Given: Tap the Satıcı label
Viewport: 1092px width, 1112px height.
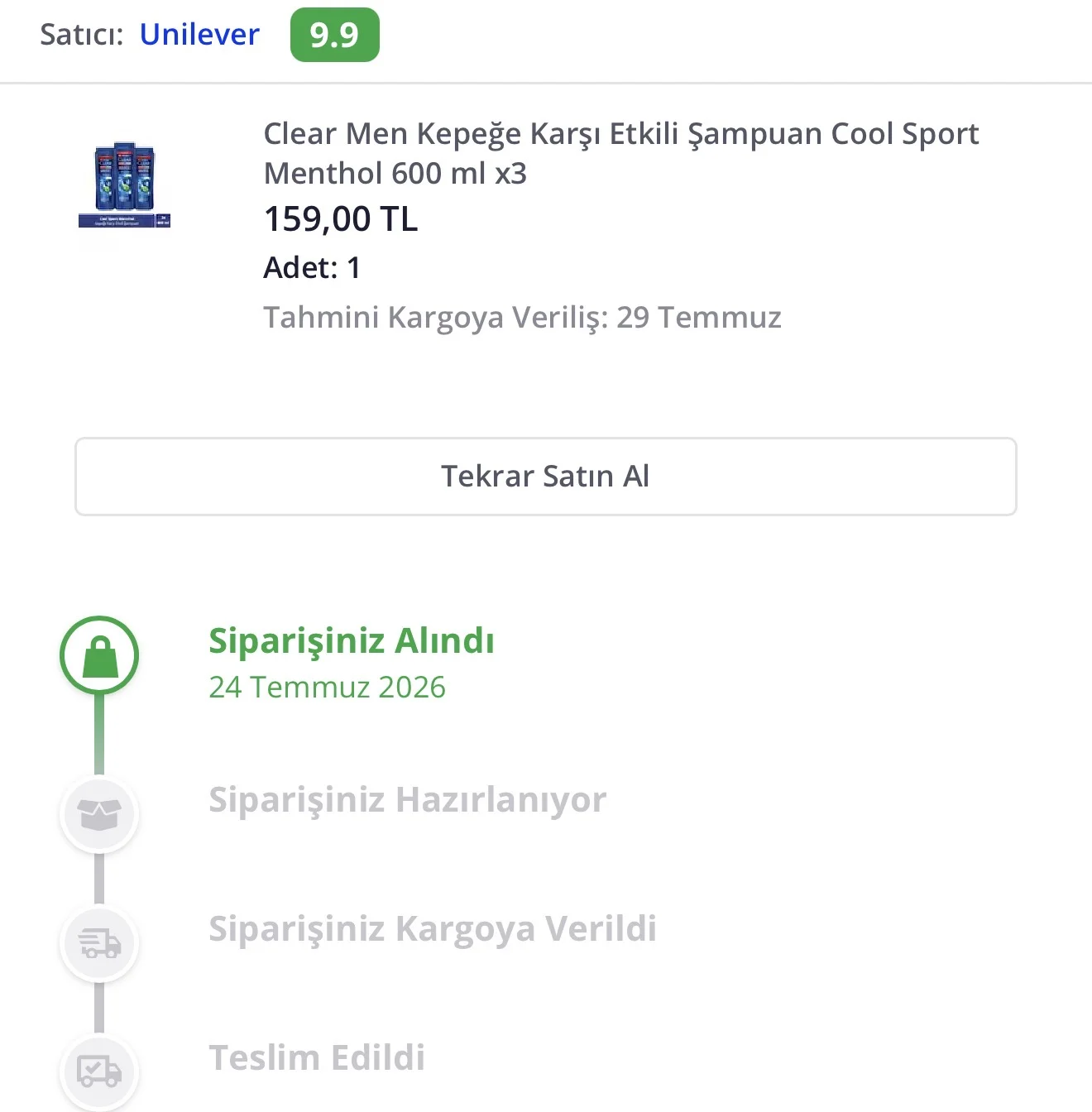Looking at the screenshot, I should click(82, 35).
